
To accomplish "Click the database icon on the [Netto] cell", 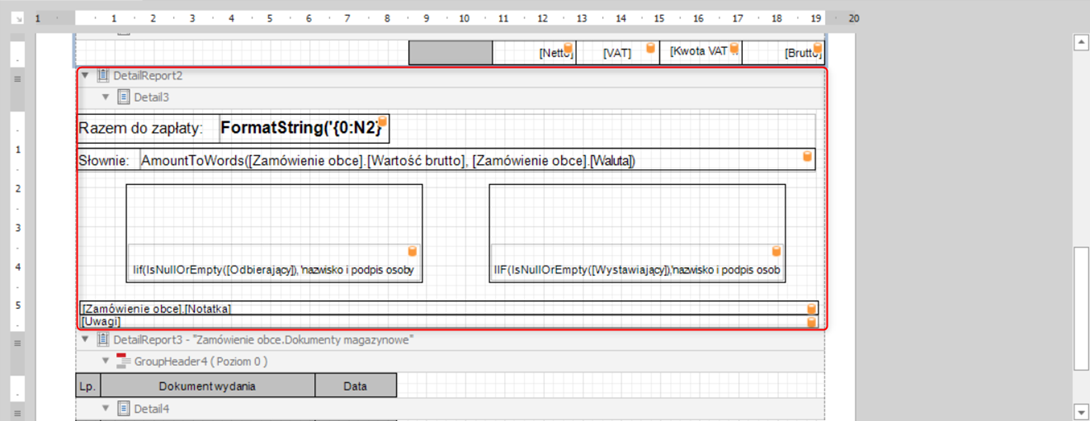I will (x=567, y=49).
